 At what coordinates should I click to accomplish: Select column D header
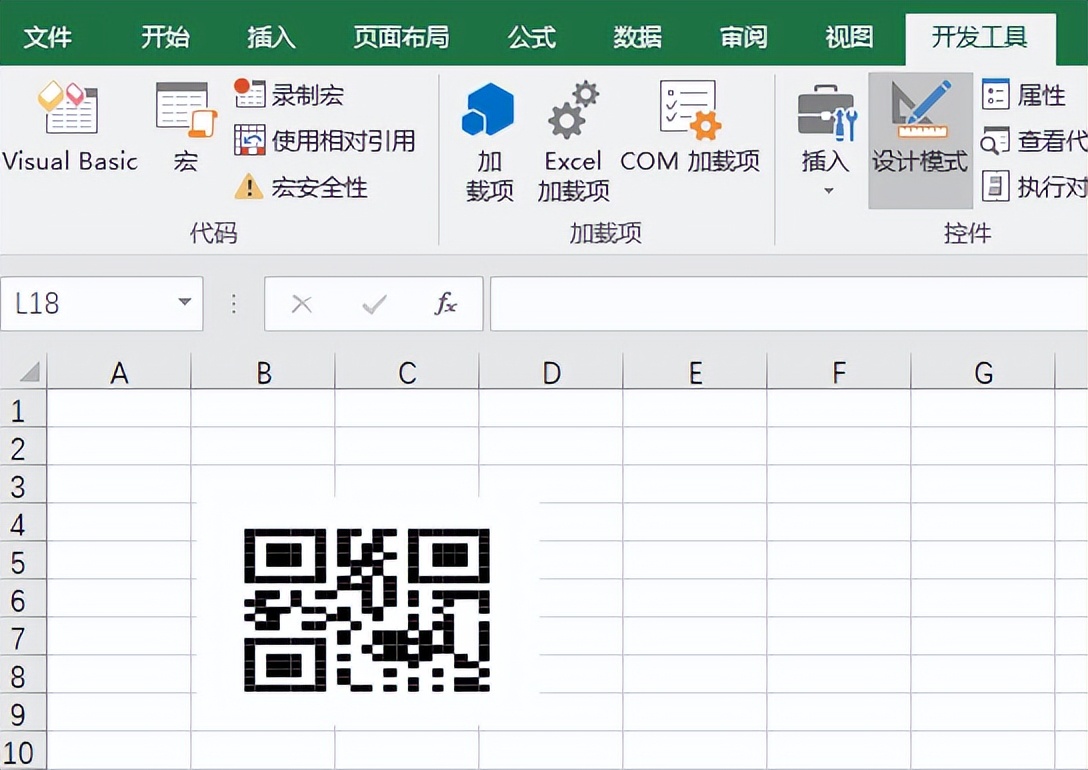point(551,373)
